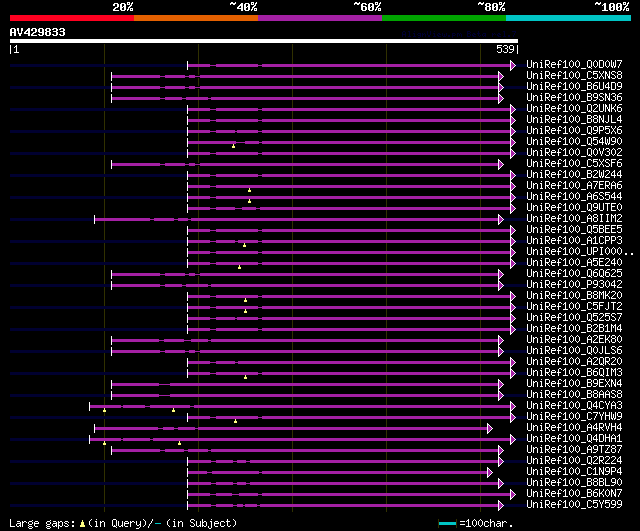Screen dimensions: 640x531
Task: Click the cyan ~100% identity color bar
Action: click(569, 18)
